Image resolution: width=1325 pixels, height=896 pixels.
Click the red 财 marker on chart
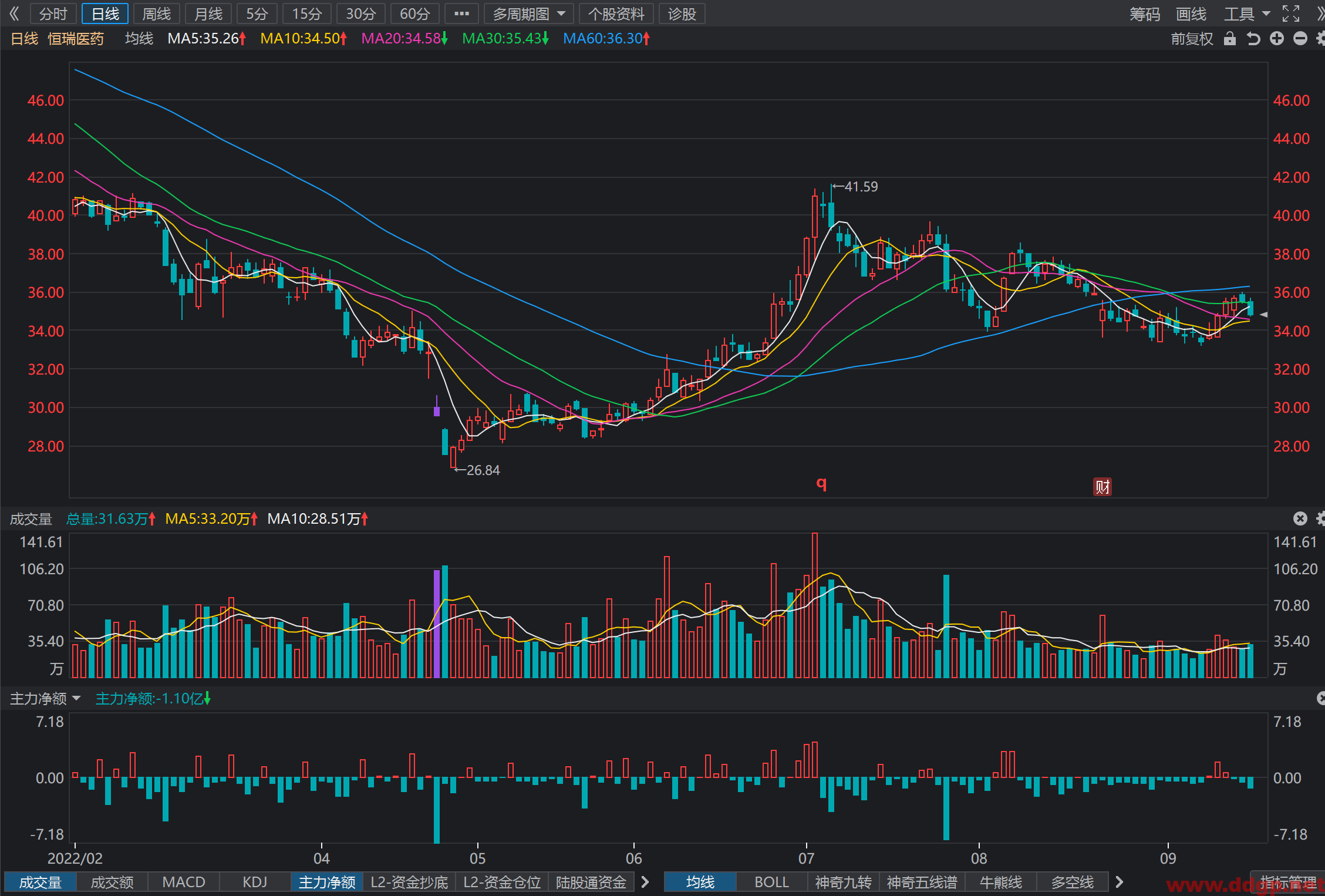[1102, 487]
